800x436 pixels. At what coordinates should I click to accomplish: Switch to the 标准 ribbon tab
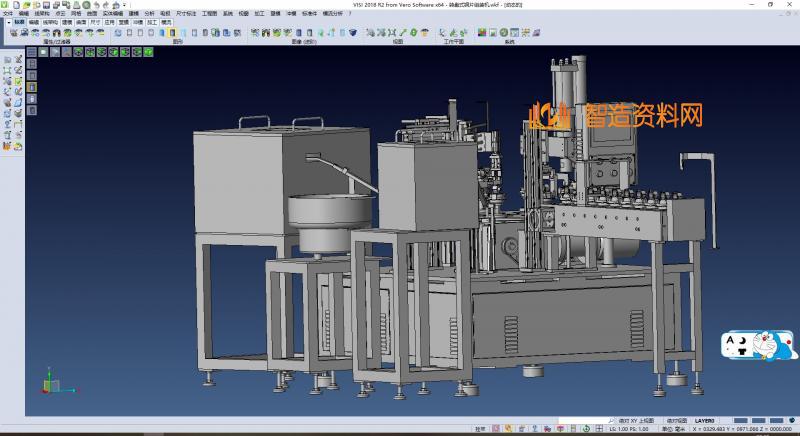[19, 21]
